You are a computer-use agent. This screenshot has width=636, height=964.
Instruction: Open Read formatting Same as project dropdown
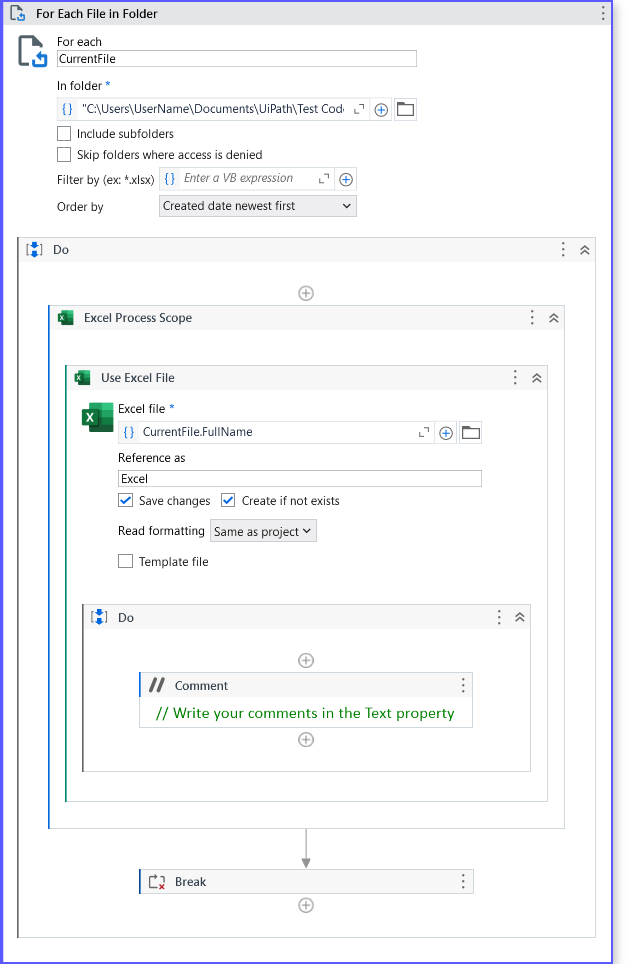263,531
